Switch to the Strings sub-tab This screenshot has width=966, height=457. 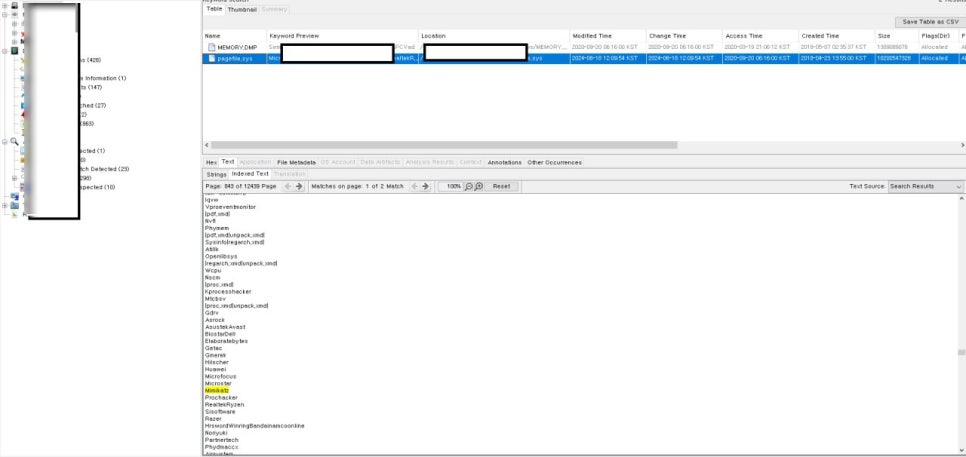216,175
